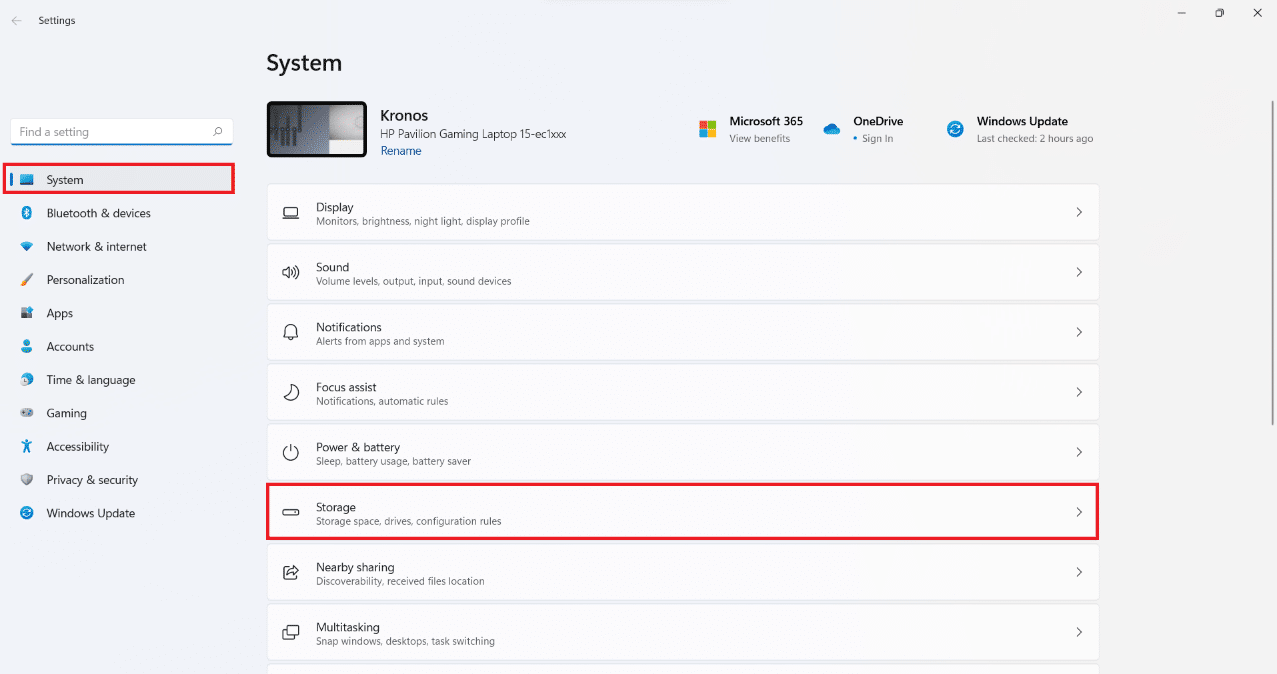Go to Time & language settings
Viewport: 1277px width, 674px height.
click(x=90, y=380)
